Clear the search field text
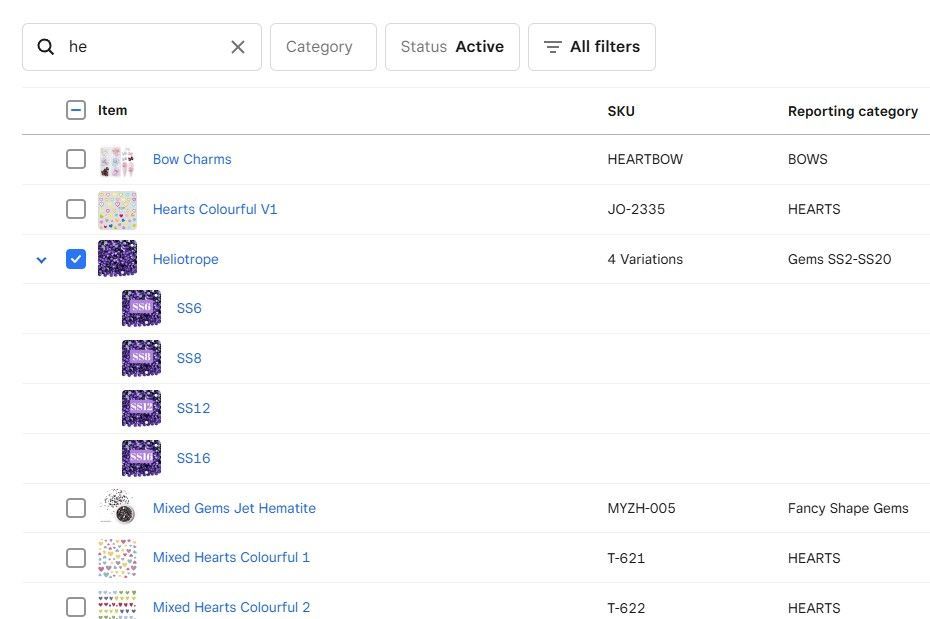The image size is (930, 619). (x=238, y=47)
